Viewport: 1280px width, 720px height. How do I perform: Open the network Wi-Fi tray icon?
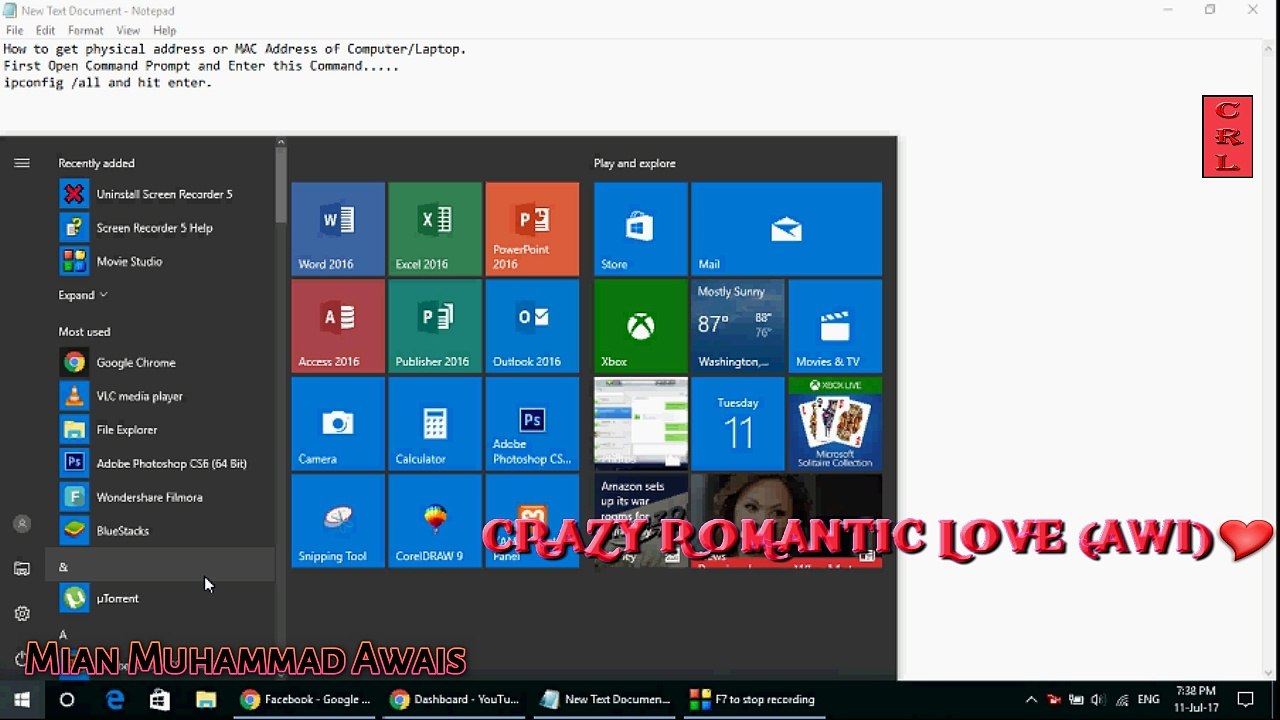1121,700
